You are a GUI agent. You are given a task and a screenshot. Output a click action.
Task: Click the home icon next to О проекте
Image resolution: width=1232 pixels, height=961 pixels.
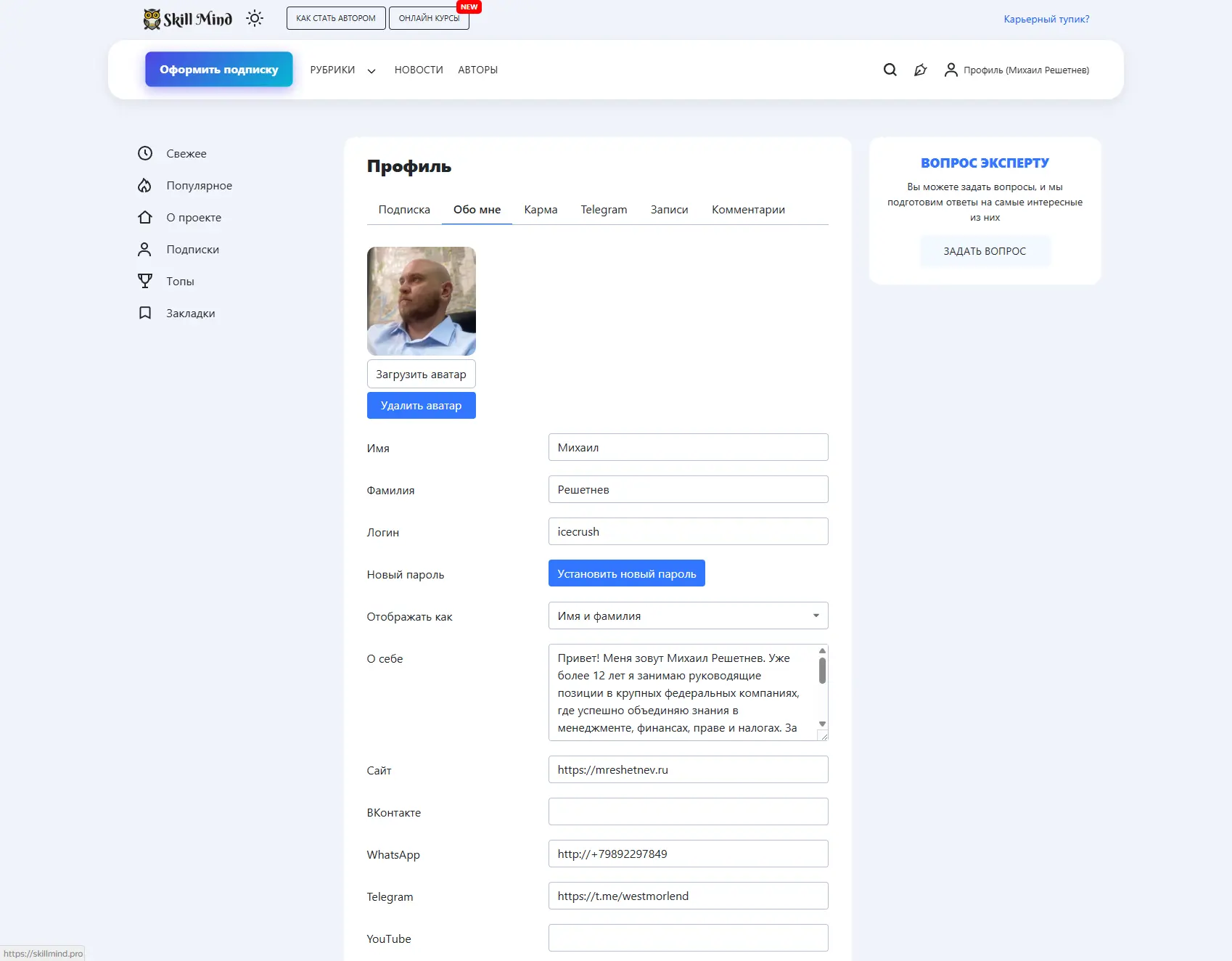(145, 217)
